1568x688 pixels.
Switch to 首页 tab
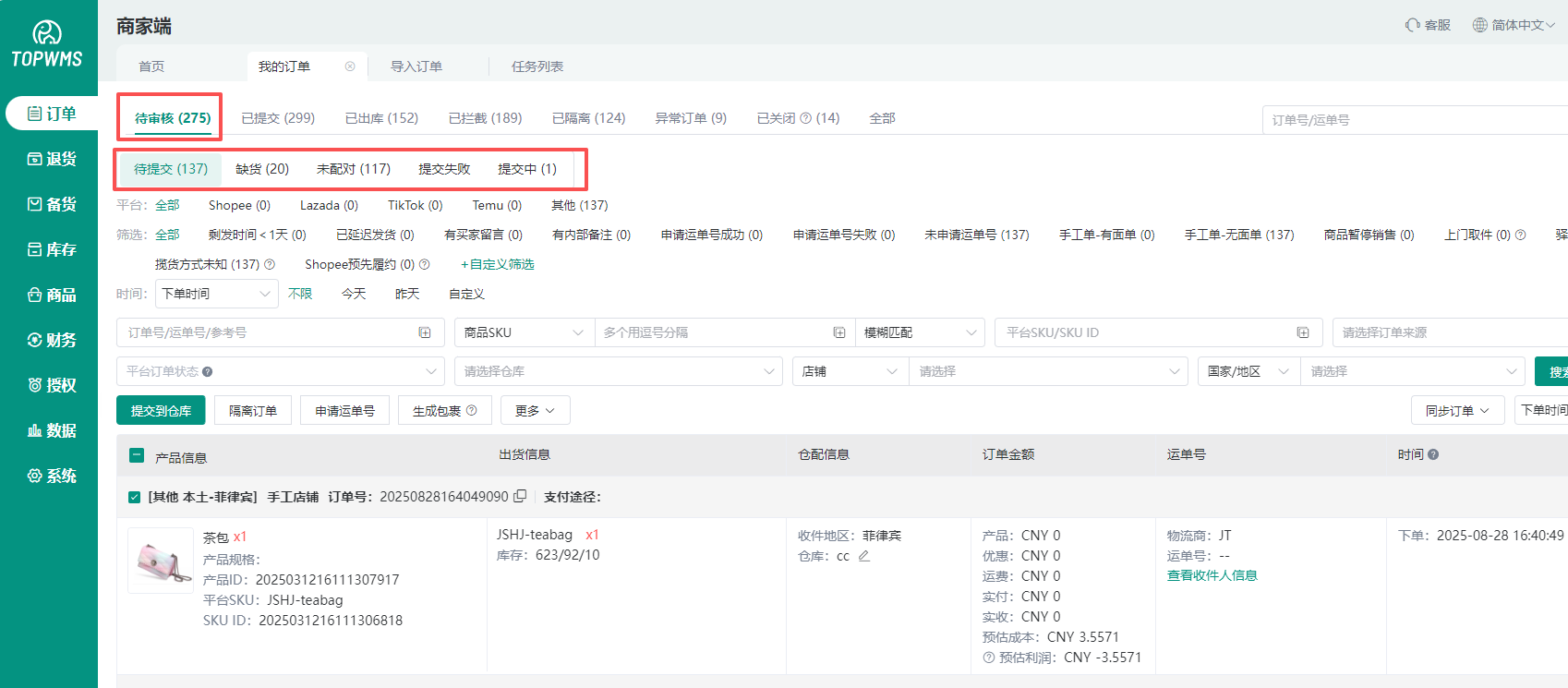pyautogui.click(x=151, y=66)
